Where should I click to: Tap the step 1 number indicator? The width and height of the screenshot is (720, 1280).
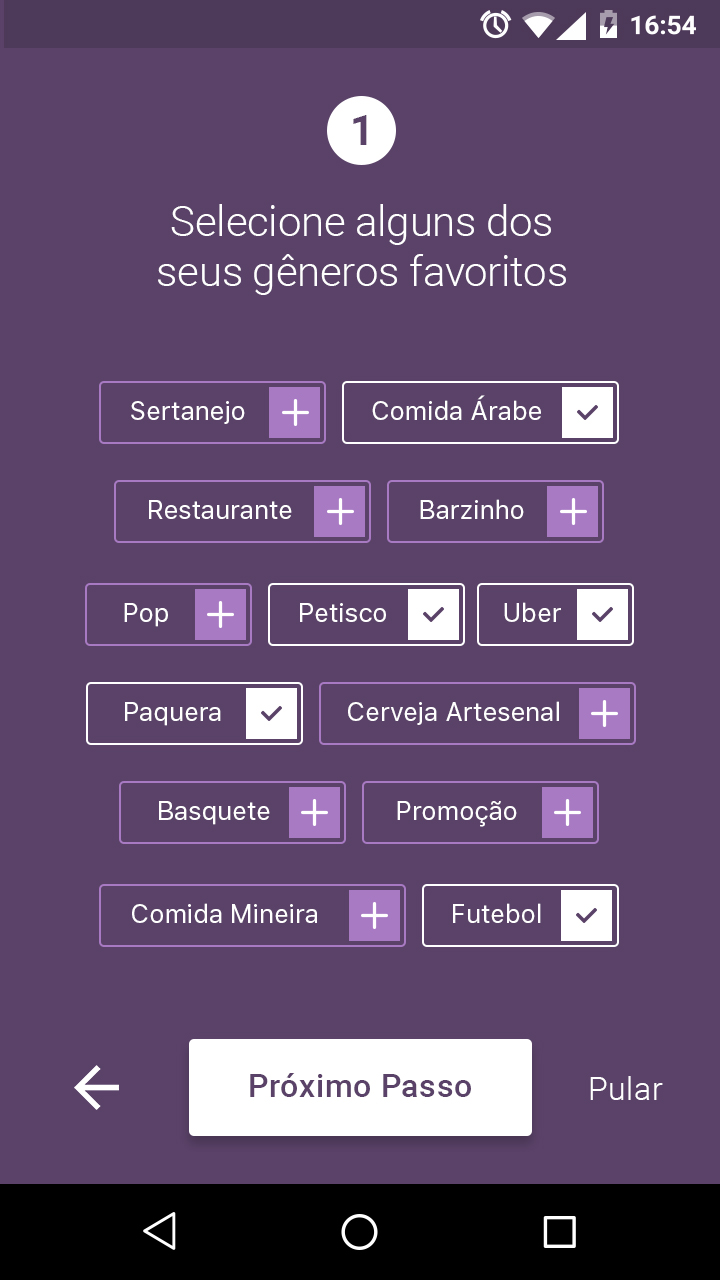coord(361,131)
